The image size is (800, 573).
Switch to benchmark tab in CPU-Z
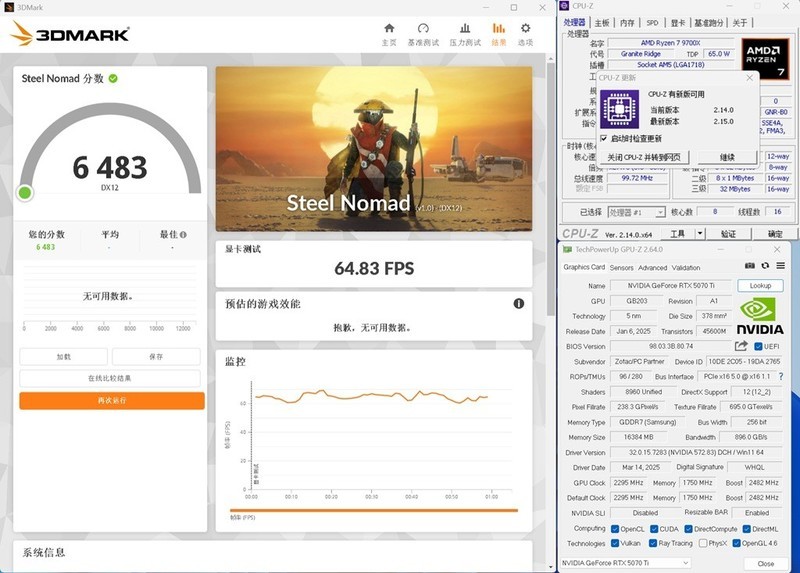(x=709, y=23)
